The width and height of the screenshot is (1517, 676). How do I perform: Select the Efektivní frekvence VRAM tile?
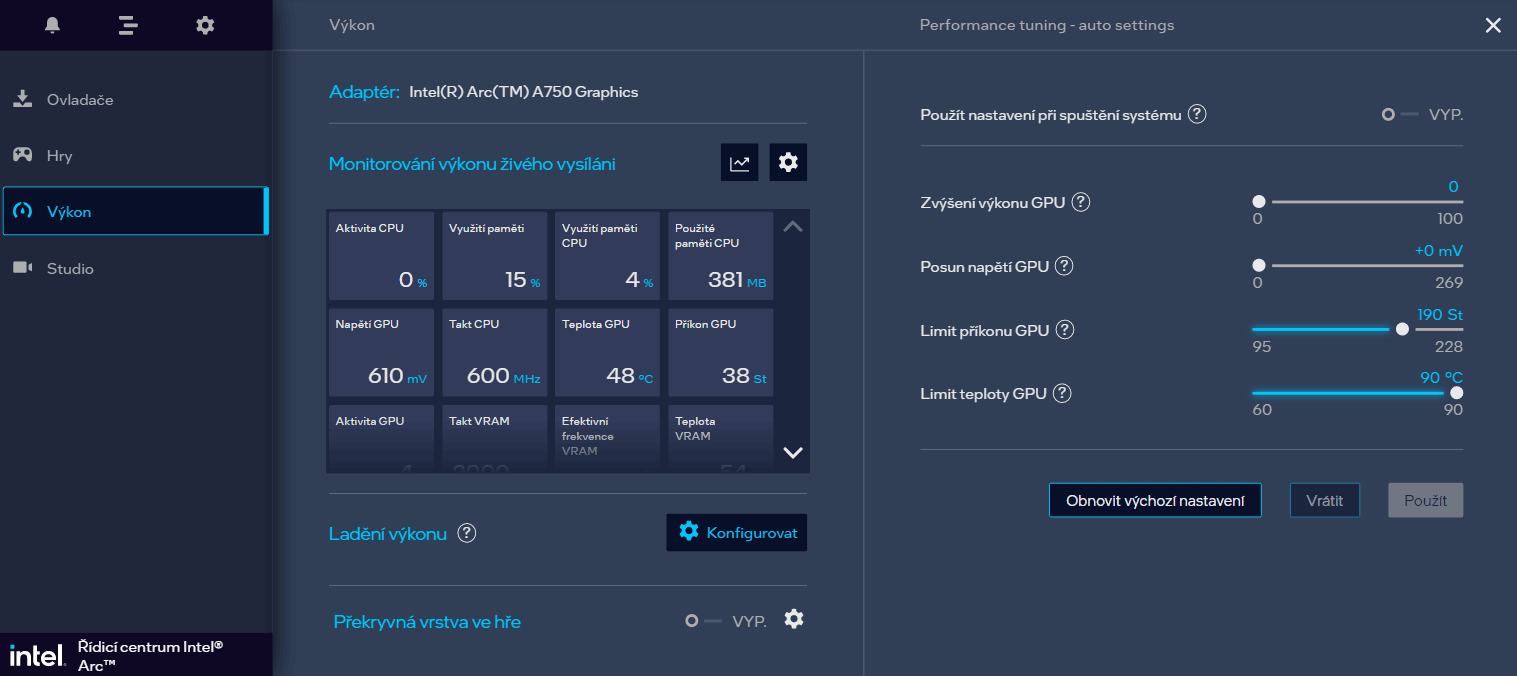[x=608, y=438]
